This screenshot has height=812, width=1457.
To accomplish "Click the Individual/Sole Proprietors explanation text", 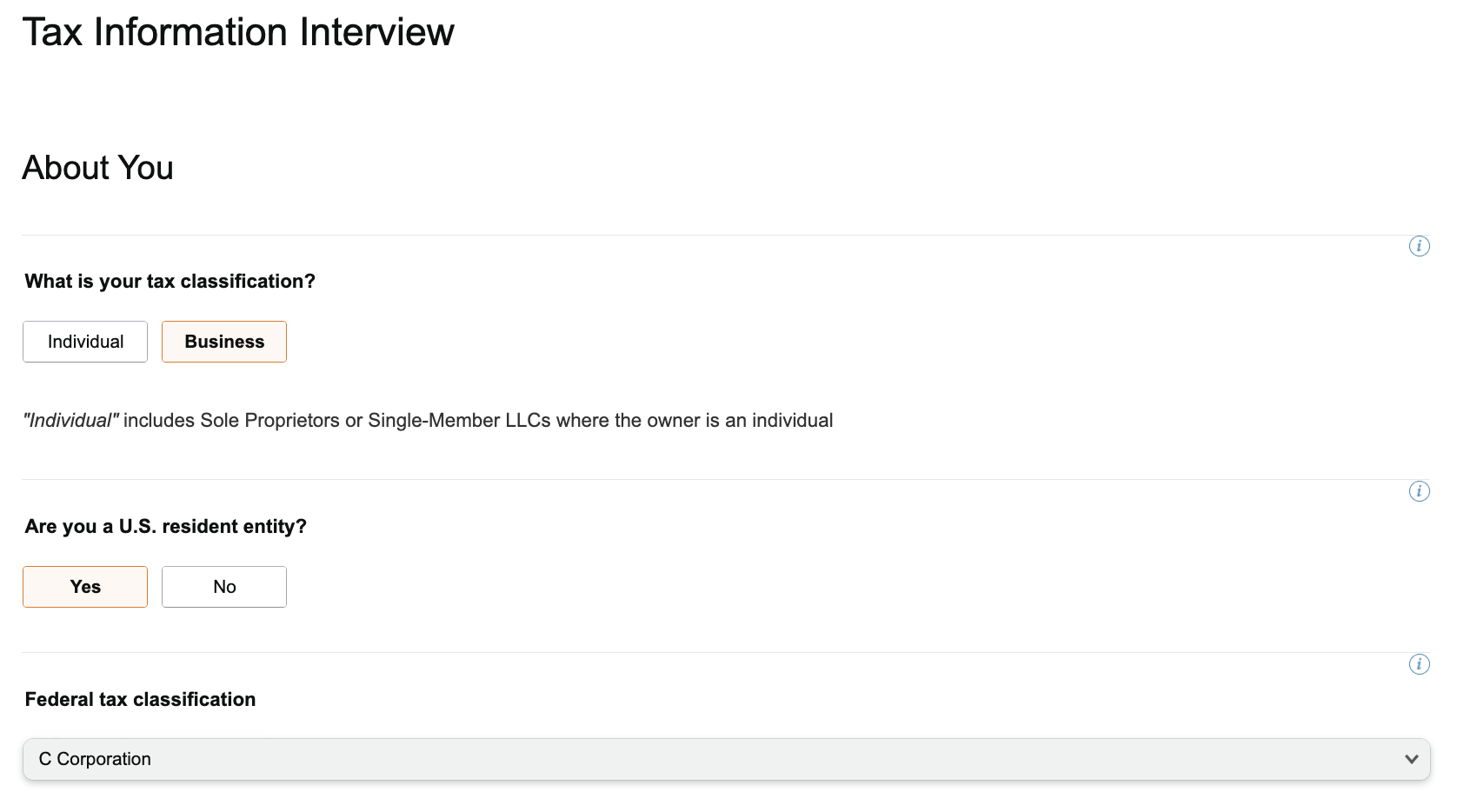I will (428, 420).
